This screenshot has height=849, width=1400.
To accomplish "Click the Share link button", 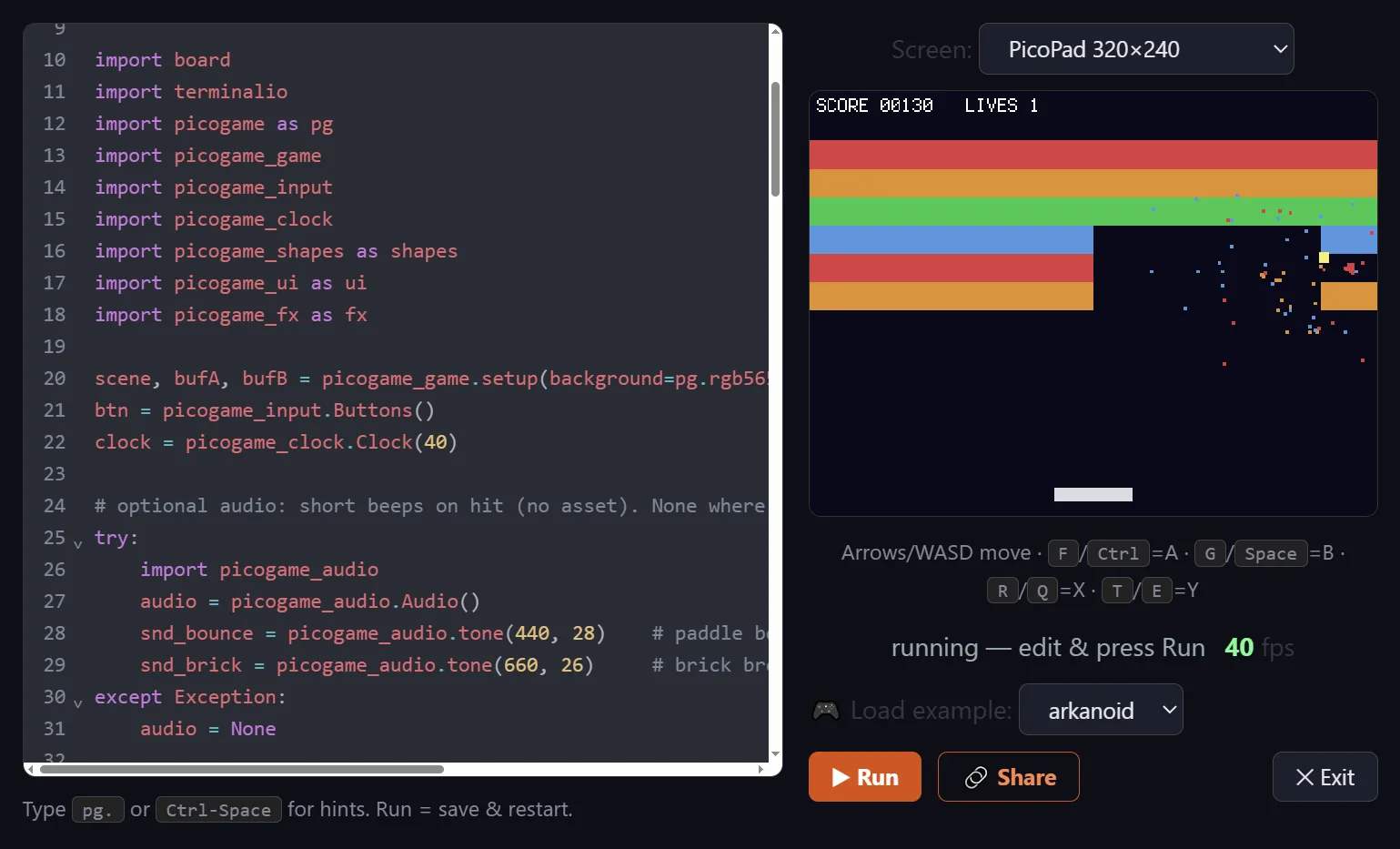I will (x=1008, y=776).
